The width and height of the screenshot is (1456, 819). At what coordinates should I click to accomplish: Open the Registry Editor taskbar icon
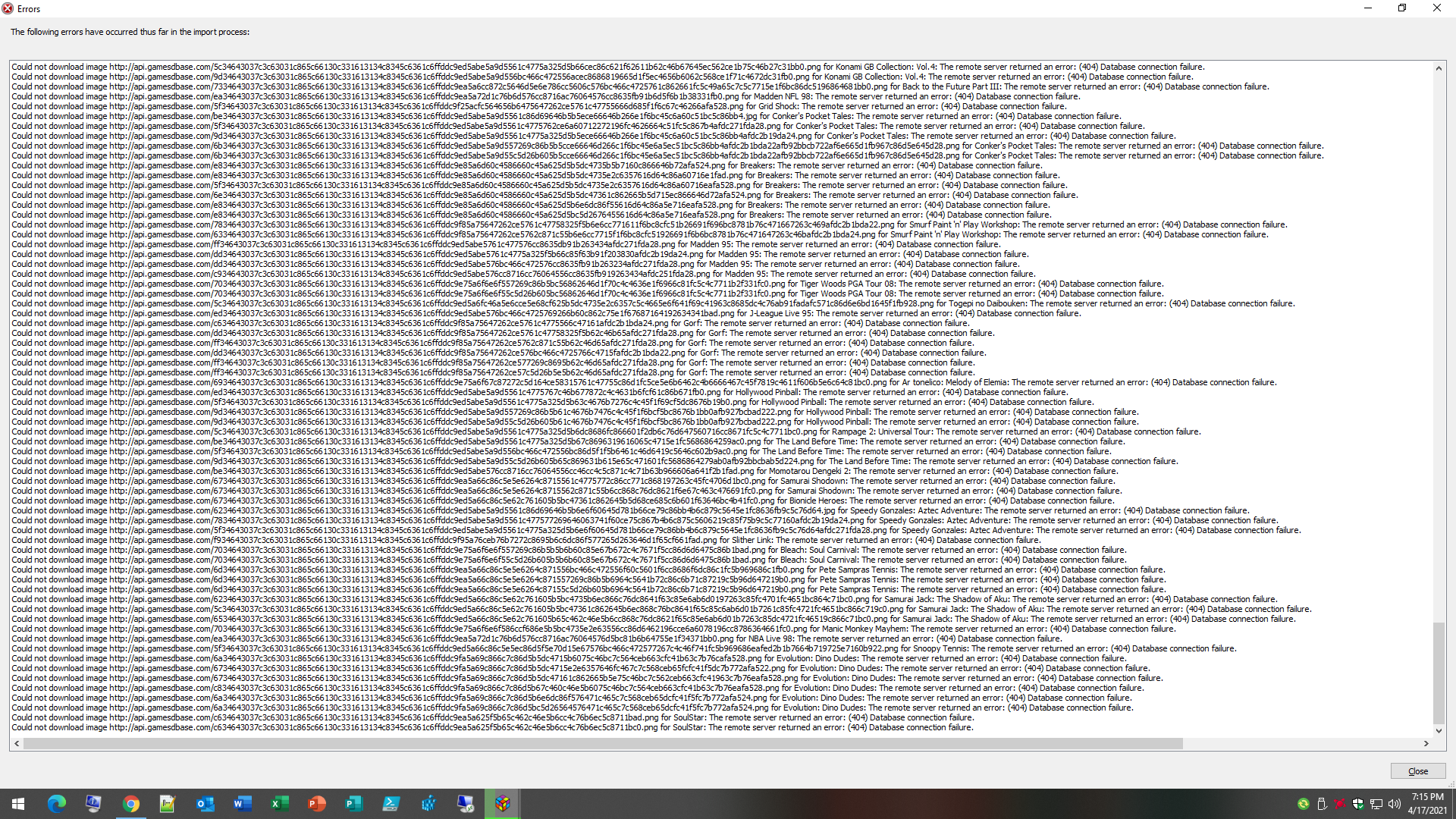428,804
